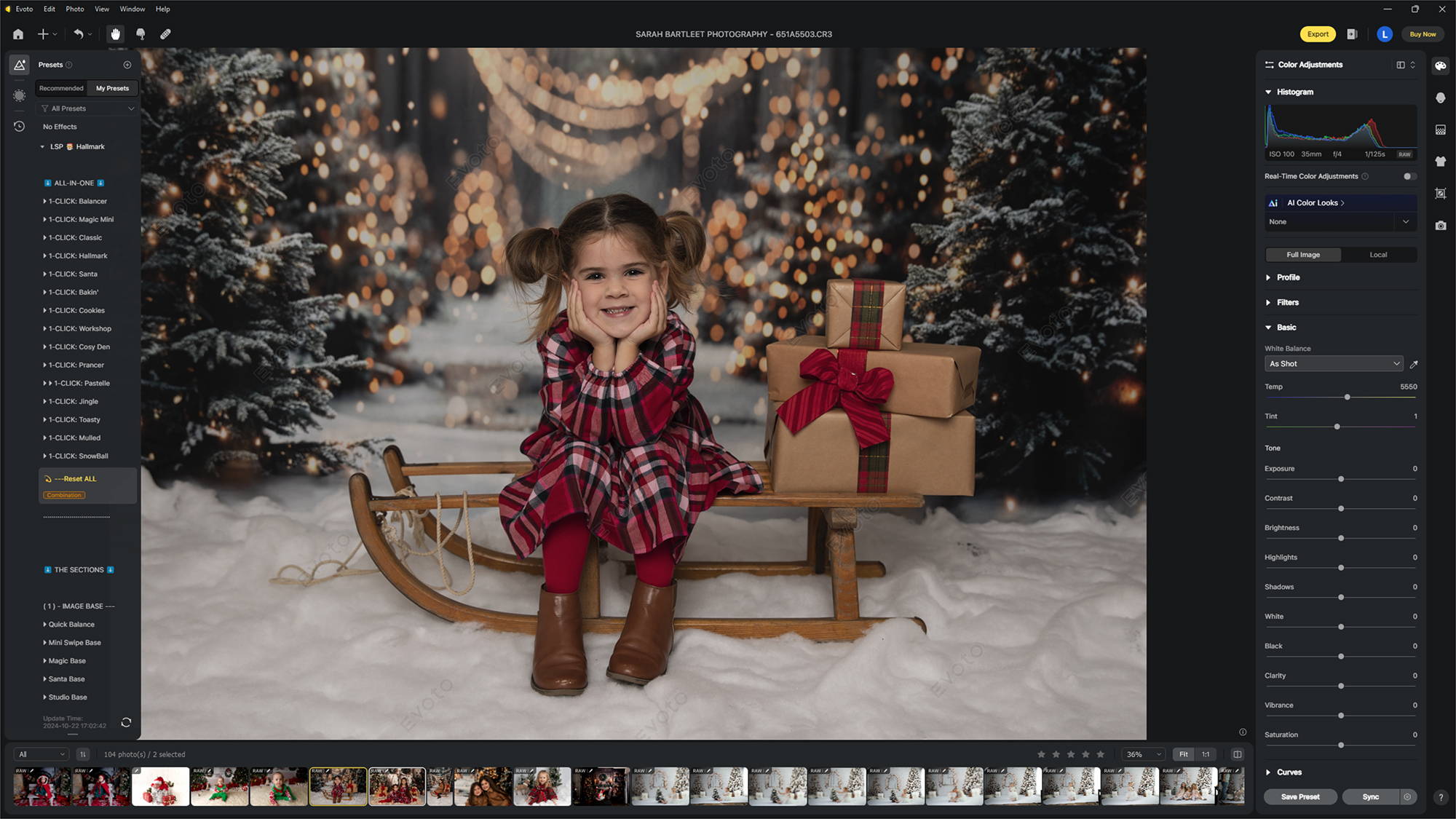Switch to Full Image mode
The image size is (1456, 819).
click(x=1302, y=255)
